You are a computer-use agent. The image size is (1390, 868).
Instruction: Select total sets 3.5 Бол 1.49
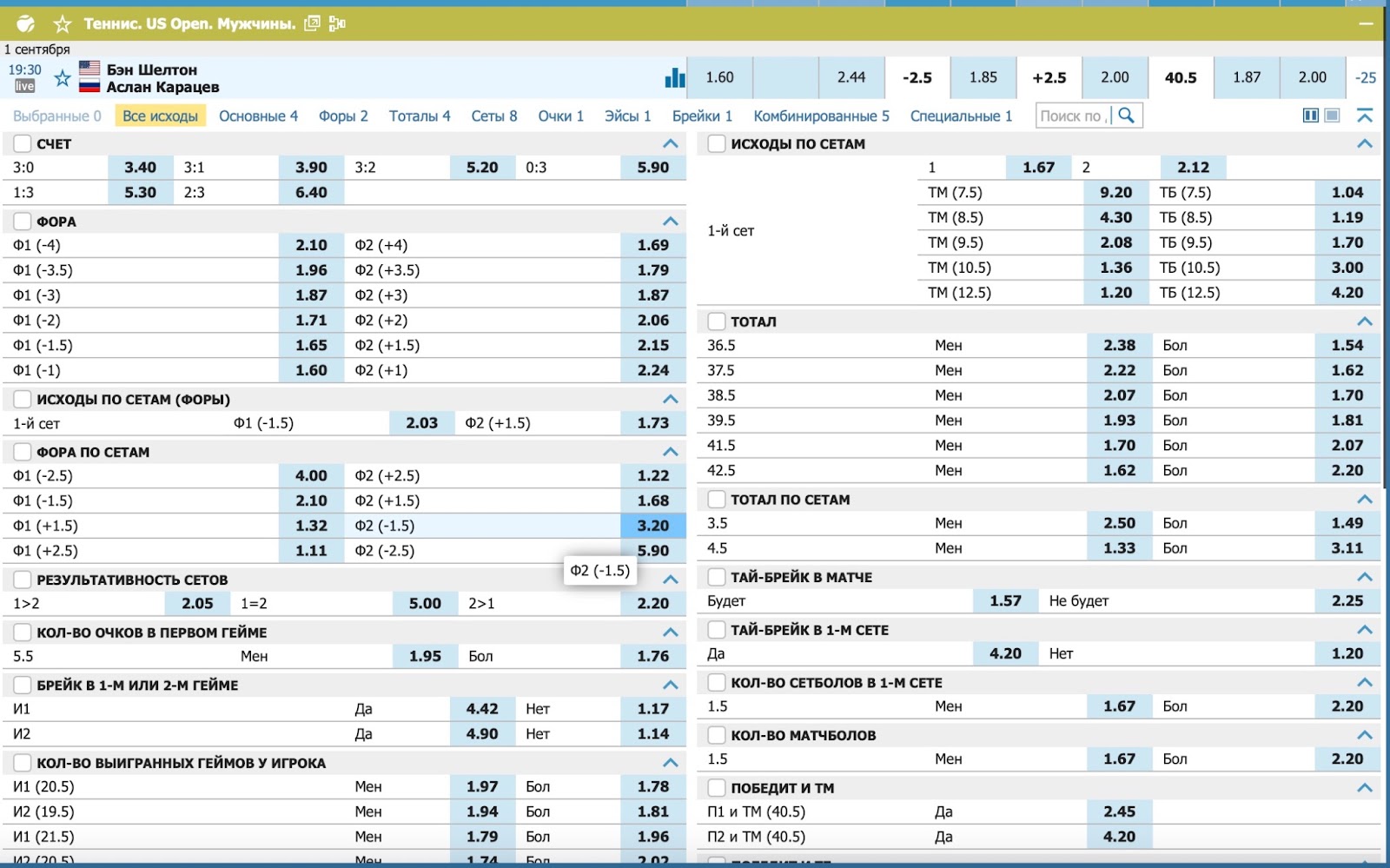[1347, 523]
